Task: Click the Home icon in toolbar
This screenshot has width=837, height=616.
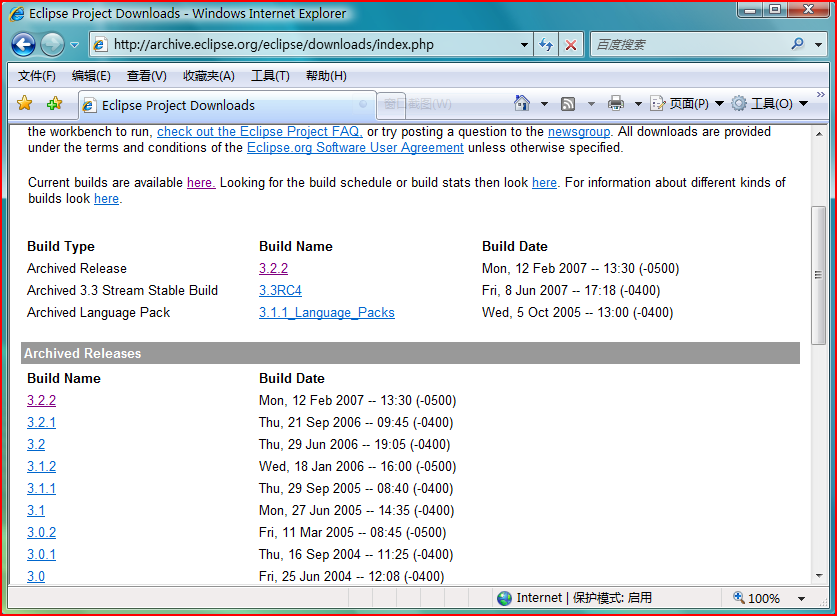Action: (x=522, y=103)
